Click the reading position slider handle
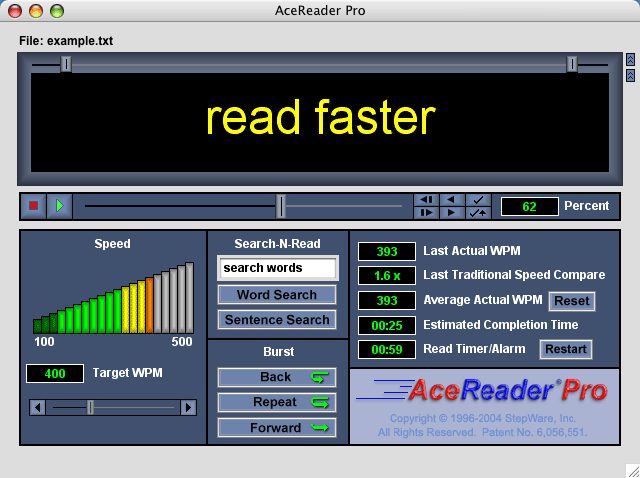The width and height of the screenshot is (640, 478). (281, 206)
